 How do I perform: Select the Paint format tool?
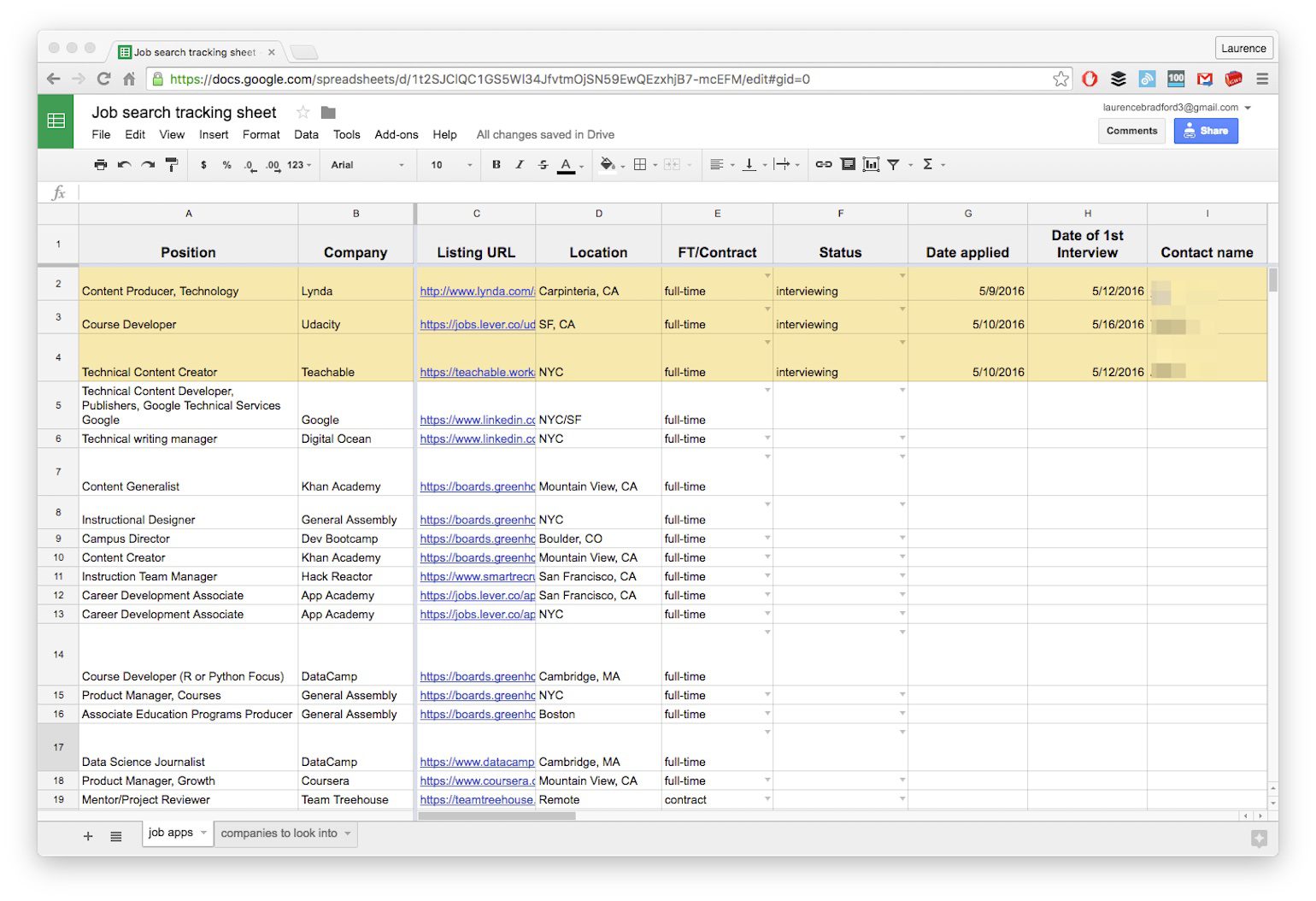(172, 165)
